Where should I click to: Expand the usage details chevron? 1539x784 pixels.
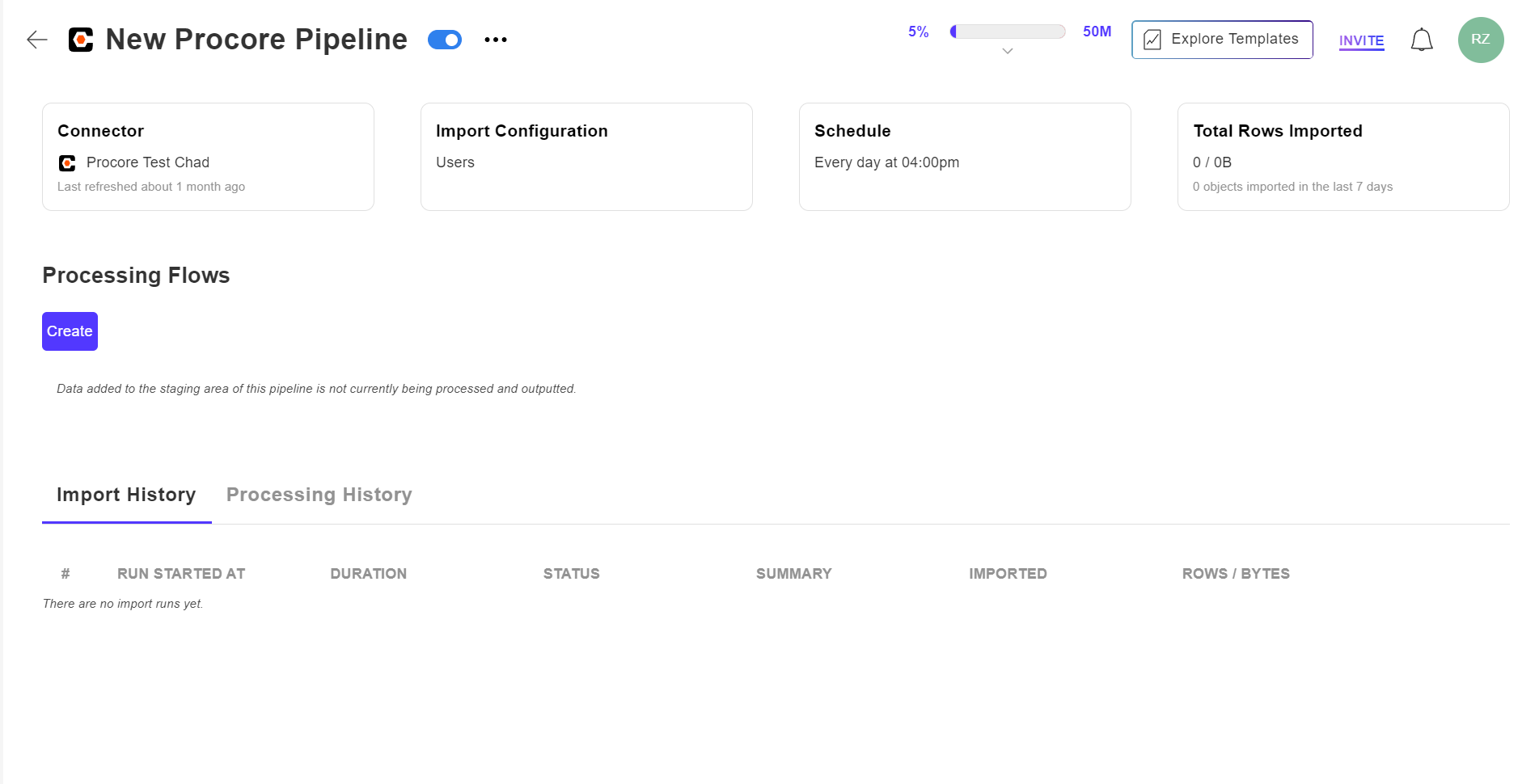(1008, 51)
